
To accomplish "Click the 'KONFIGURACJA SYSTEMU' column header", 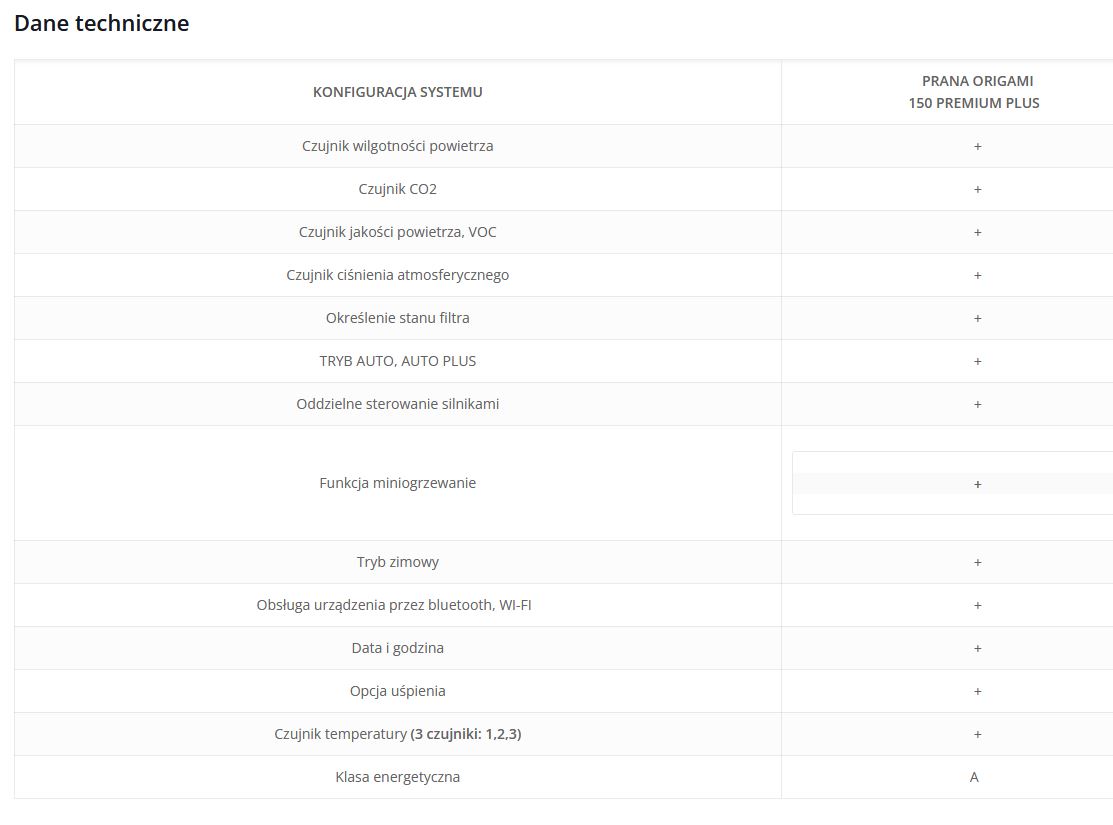I will click(x=397, y=92).
